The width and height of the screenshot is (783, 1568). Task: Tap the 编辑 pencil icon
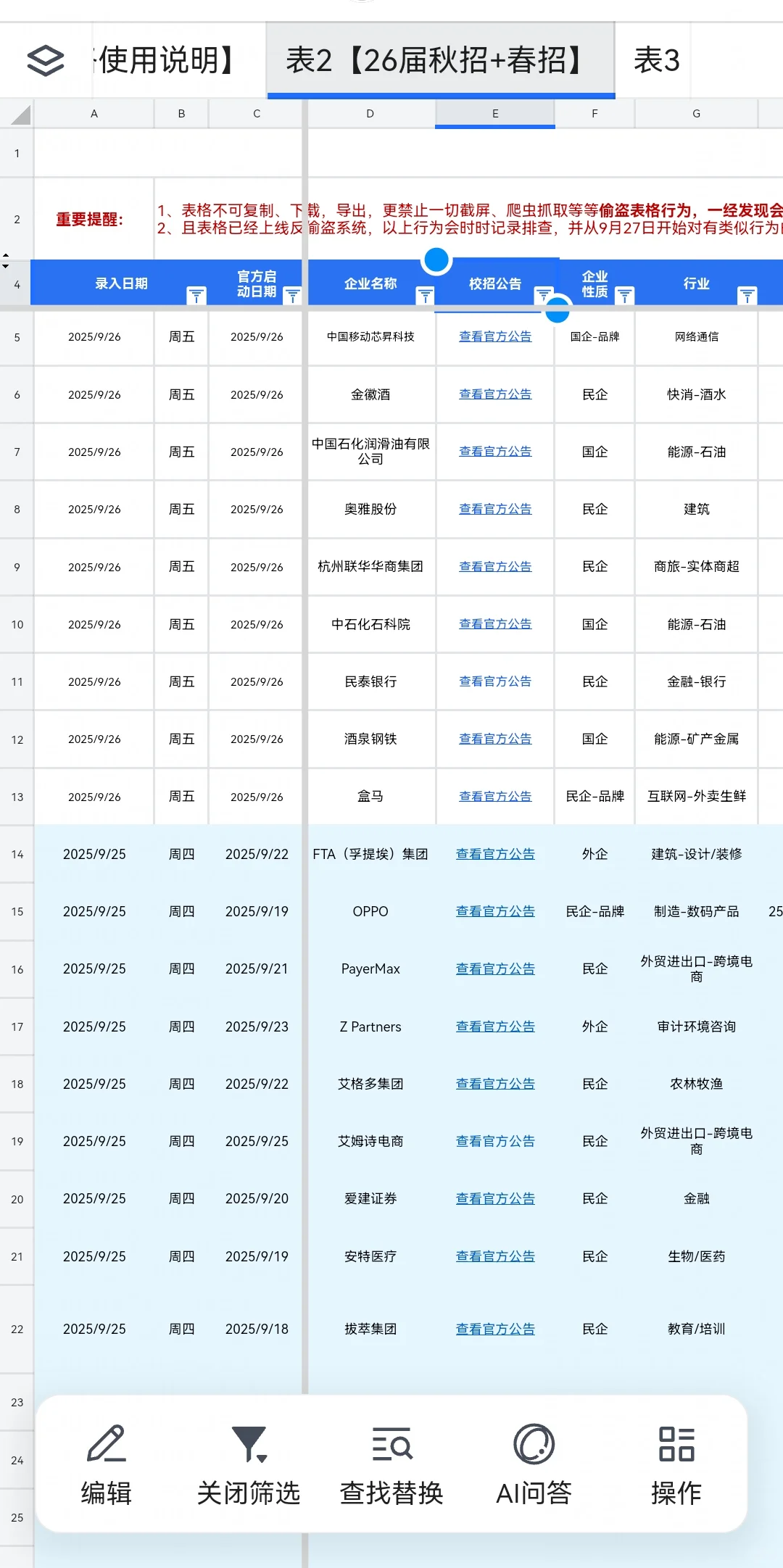coord(107,1443)
